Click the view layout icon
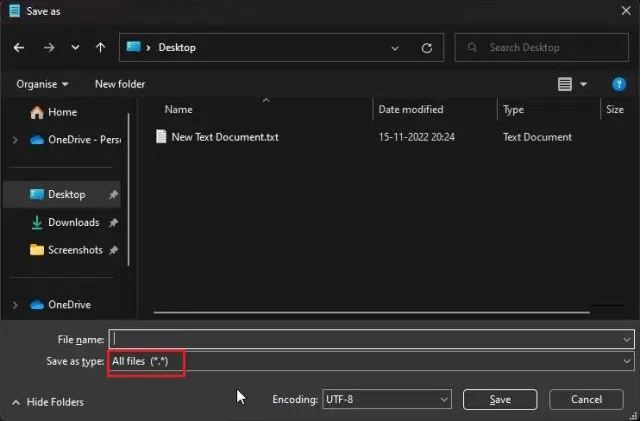The height and width of the screenshot is (421, 642). coord(566,85)
